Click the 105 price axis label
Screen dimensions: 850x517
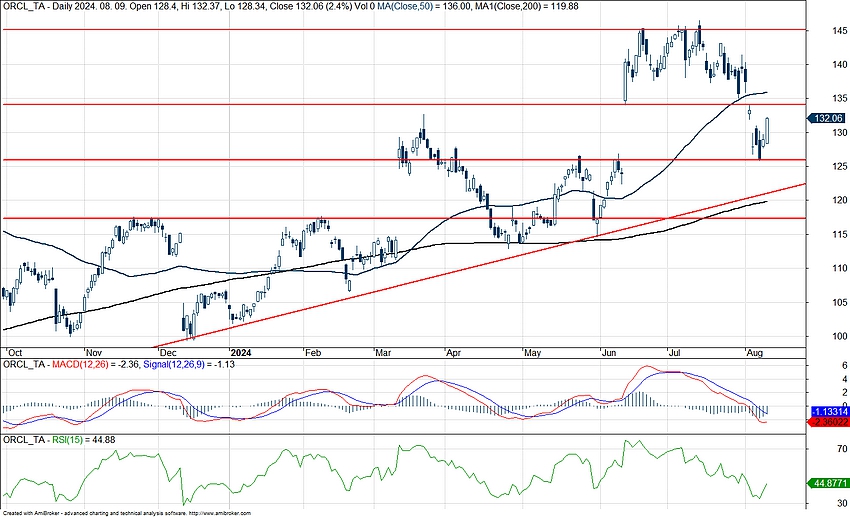(840, 302)
